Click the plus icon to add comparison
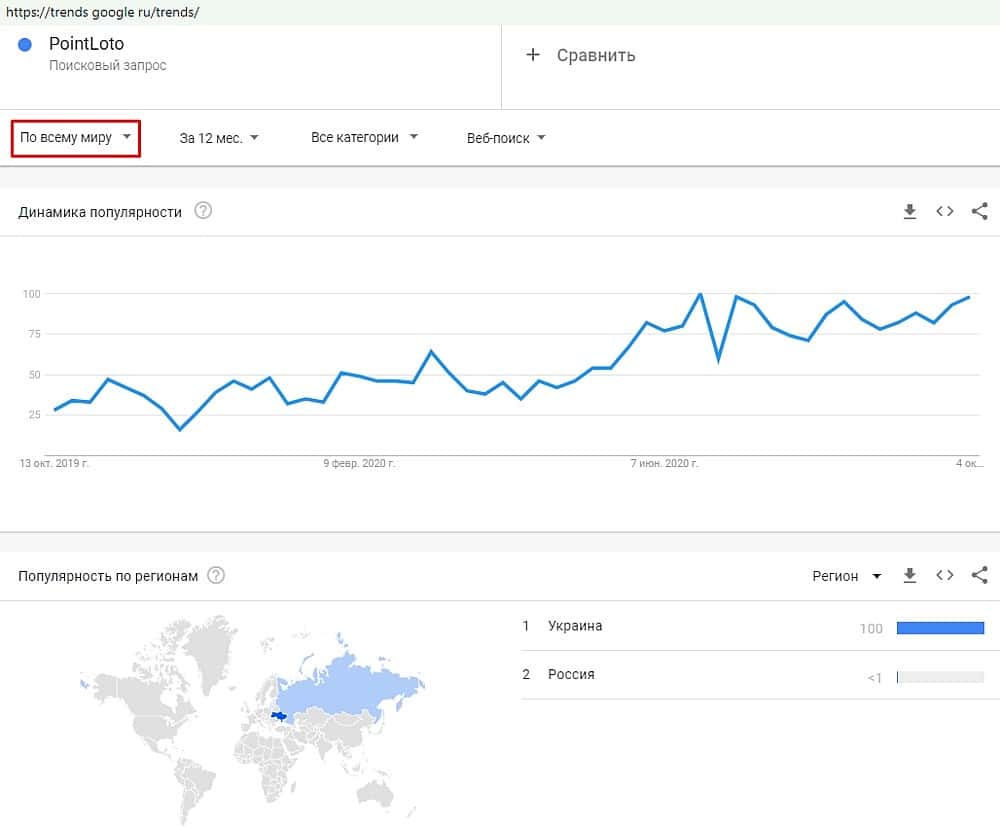 tap(533, 55)
